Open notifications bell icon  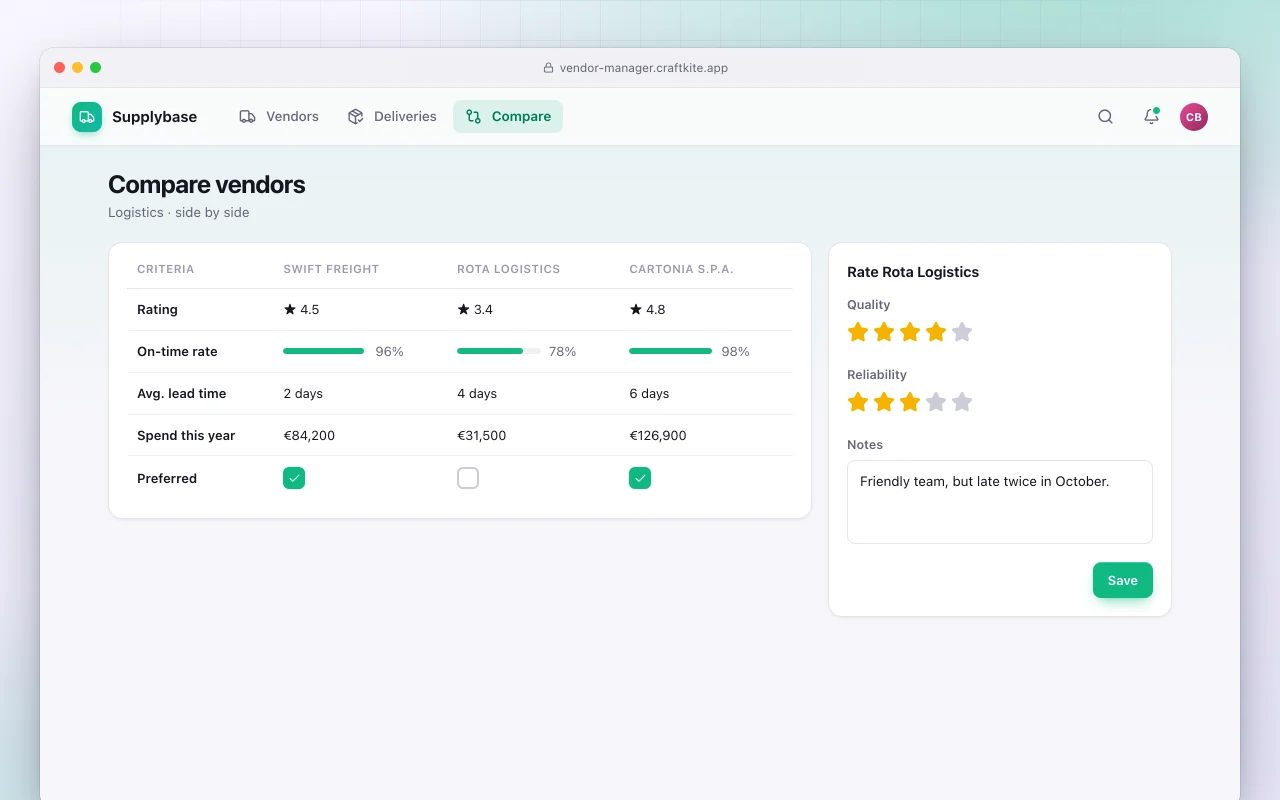tap(1151, 117)
